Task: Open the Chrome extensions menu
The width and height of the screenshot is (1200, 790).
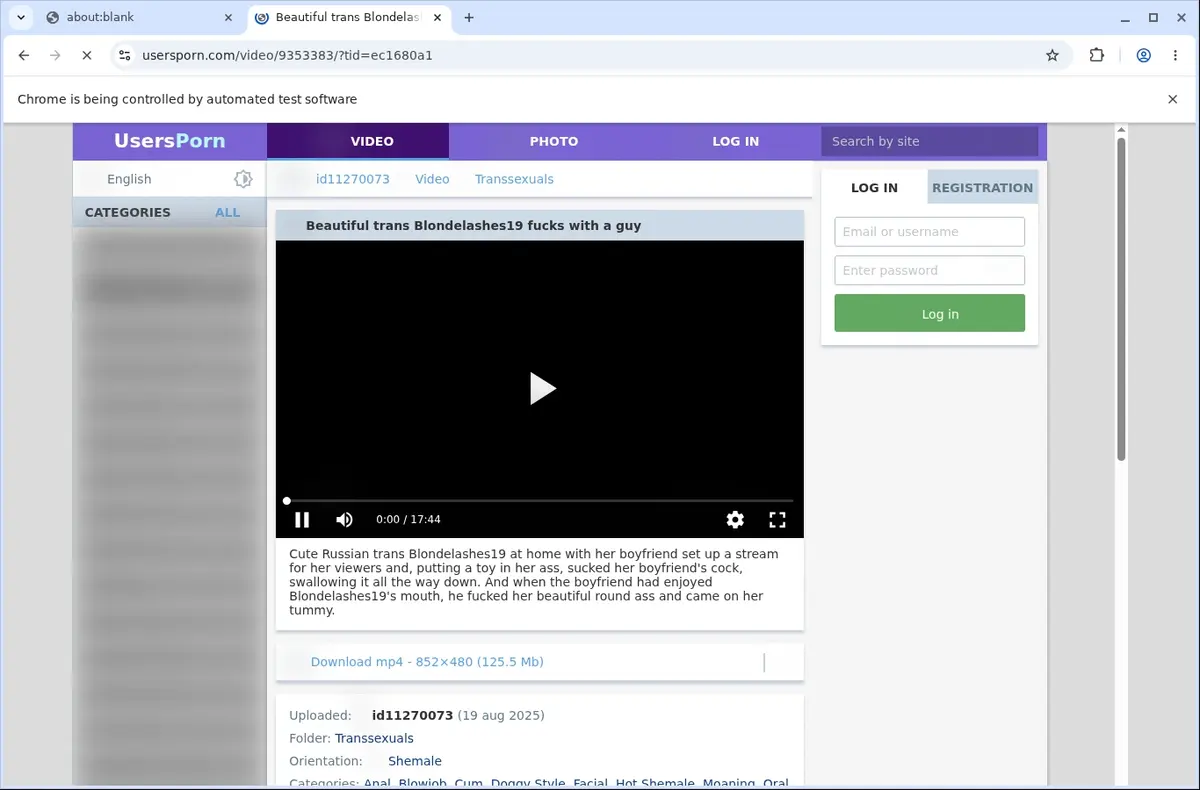Action: click(1097, 55)
